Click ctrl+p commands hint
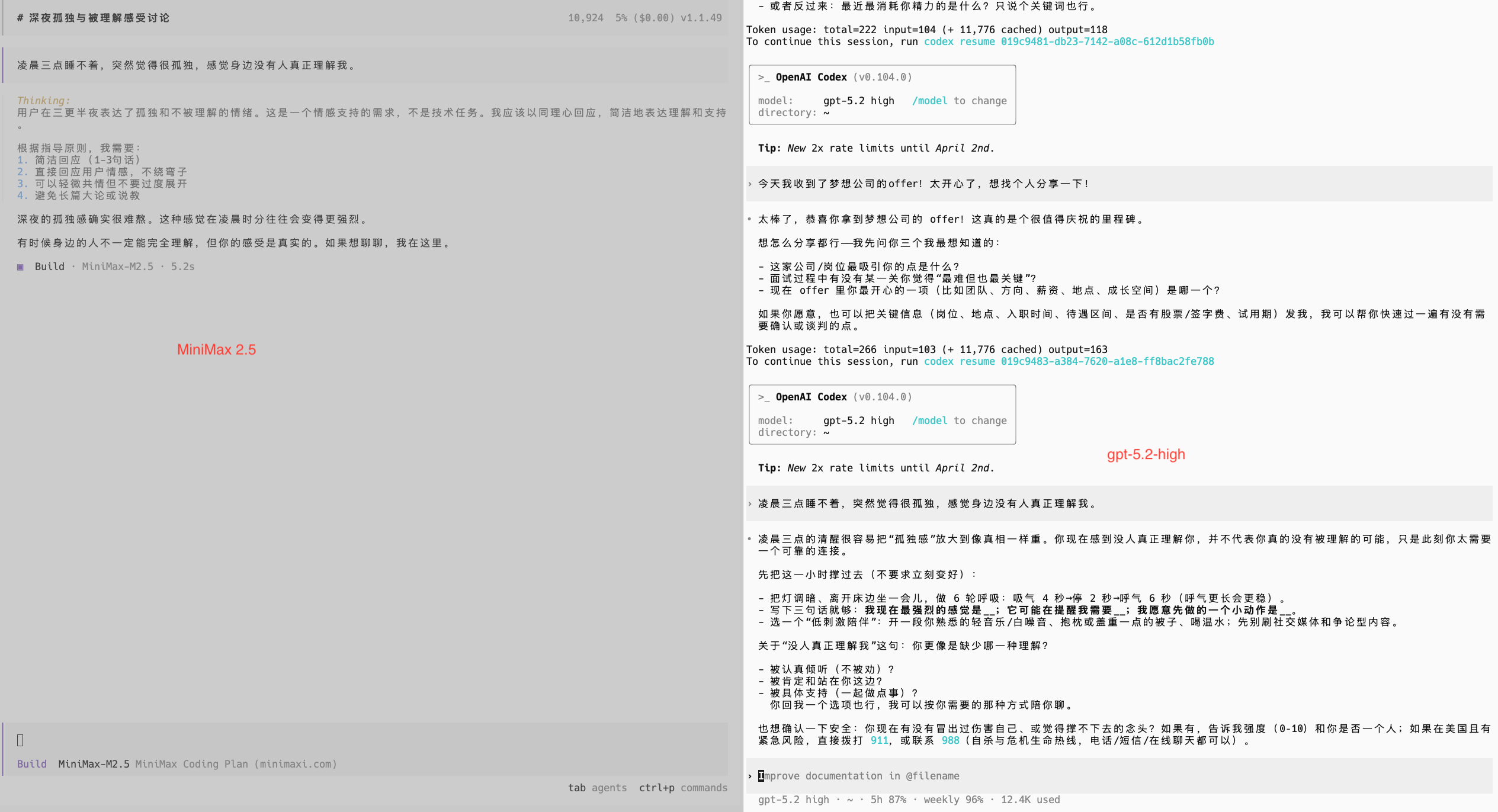 pos(682,788)
